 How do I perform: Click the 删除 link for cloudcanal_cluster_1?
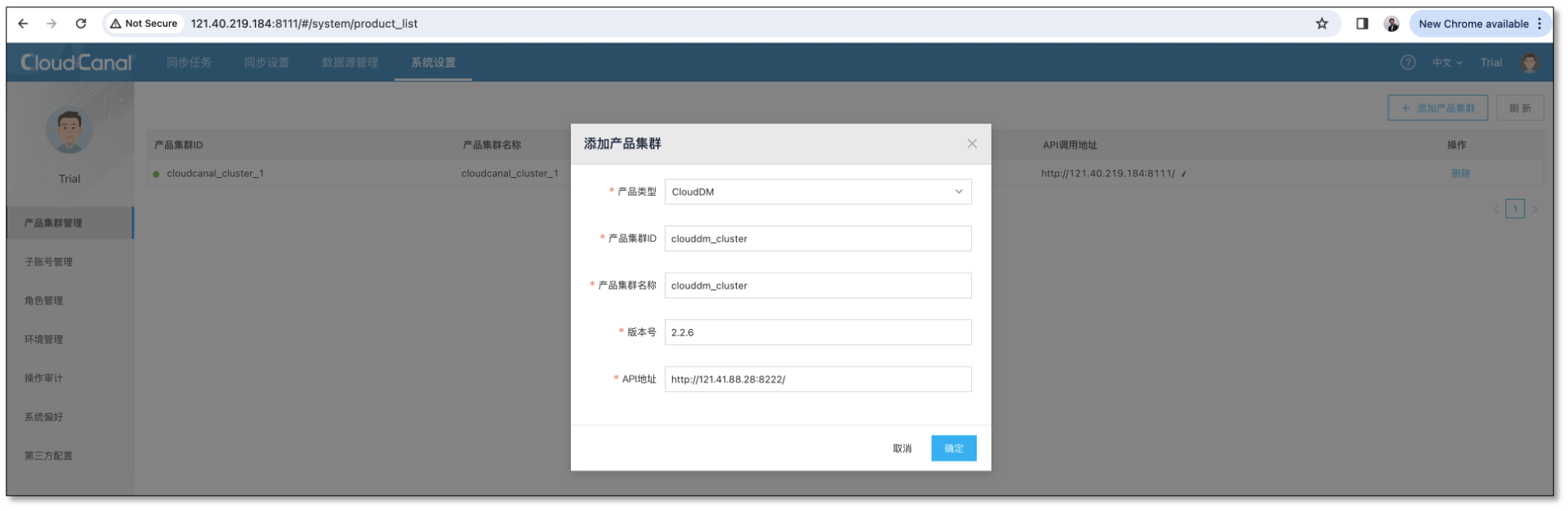[1460, 173]
